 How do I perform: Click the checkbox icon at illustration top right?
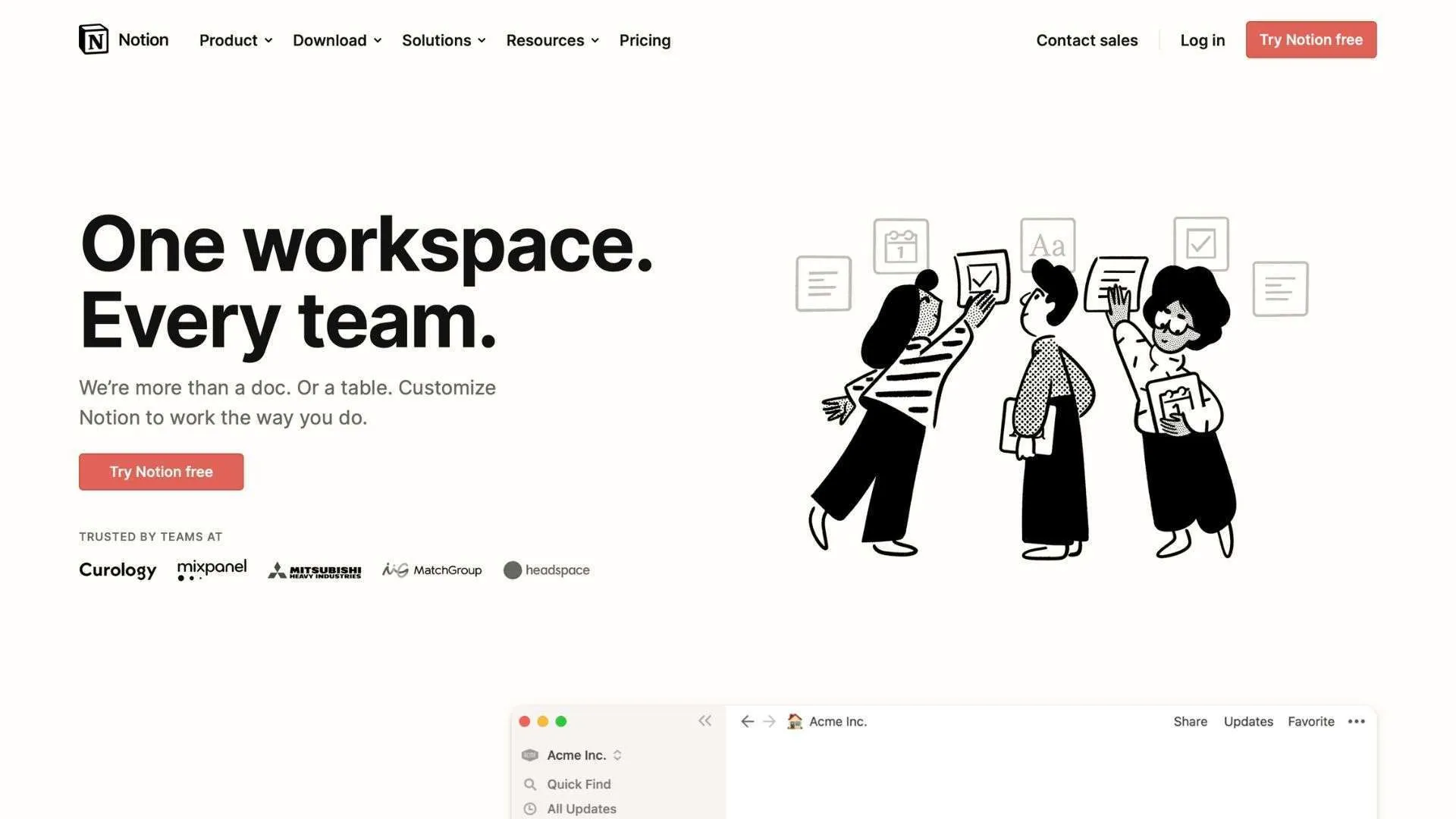[1200, 243]
